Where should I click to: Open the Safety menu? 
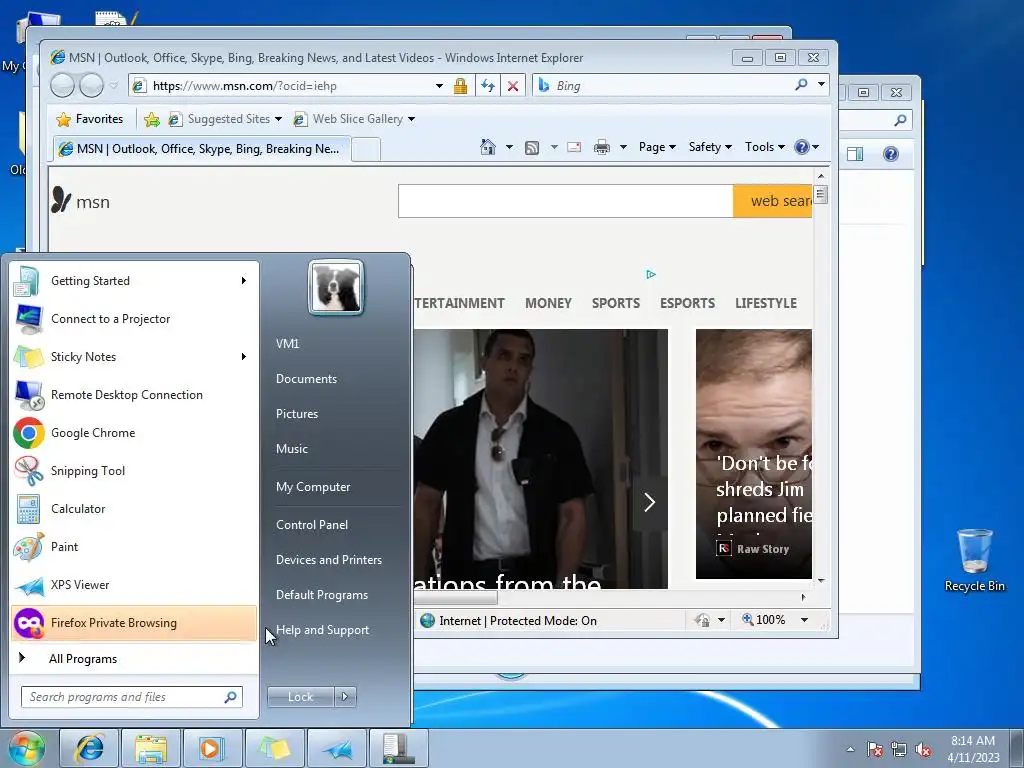click(710, 147)
